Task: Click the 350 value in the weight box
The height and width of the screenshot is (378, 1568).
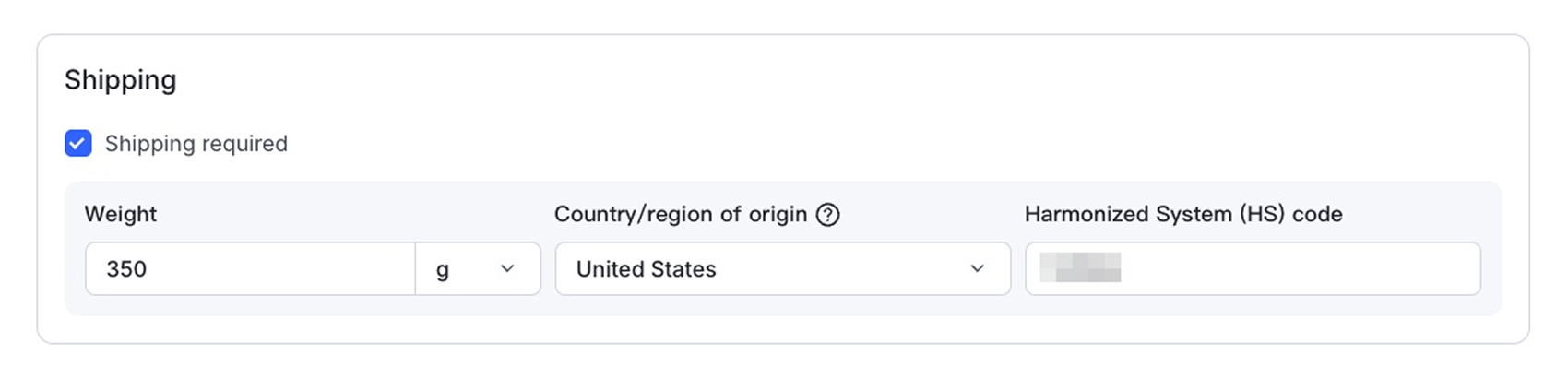Action: [126, 269]
